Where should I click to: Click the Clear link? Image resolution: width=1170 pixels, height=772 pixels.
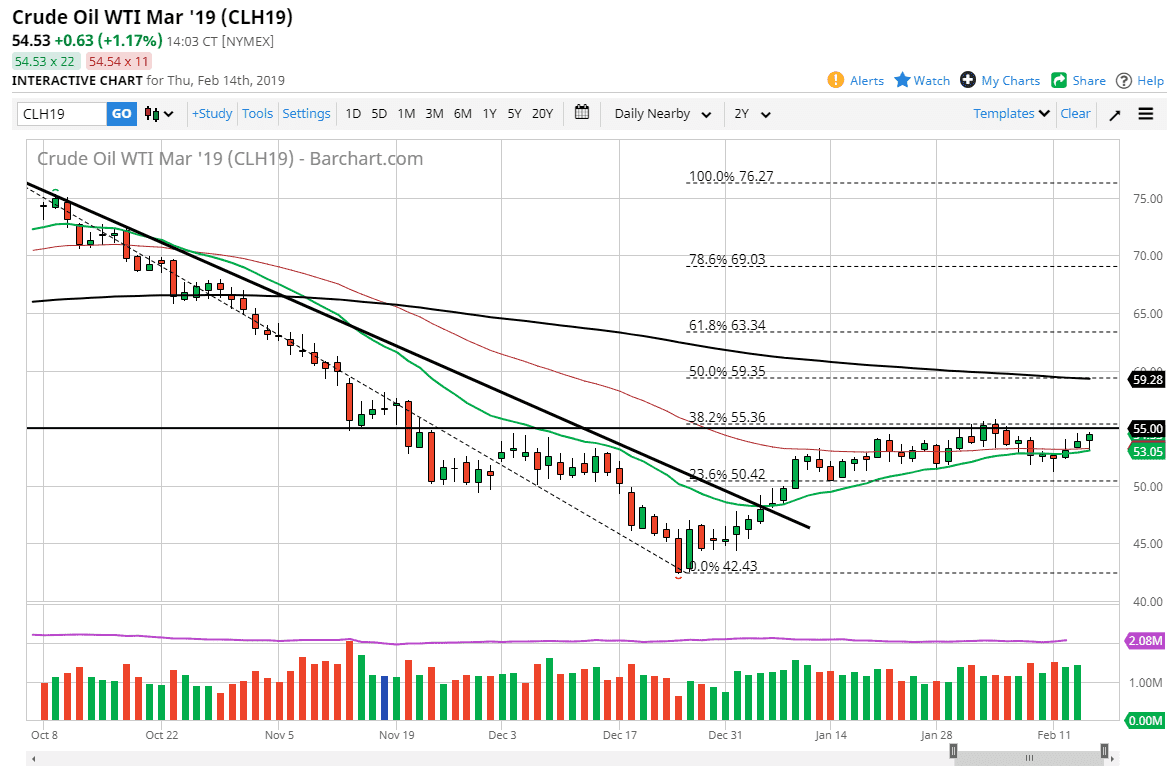1075,113
